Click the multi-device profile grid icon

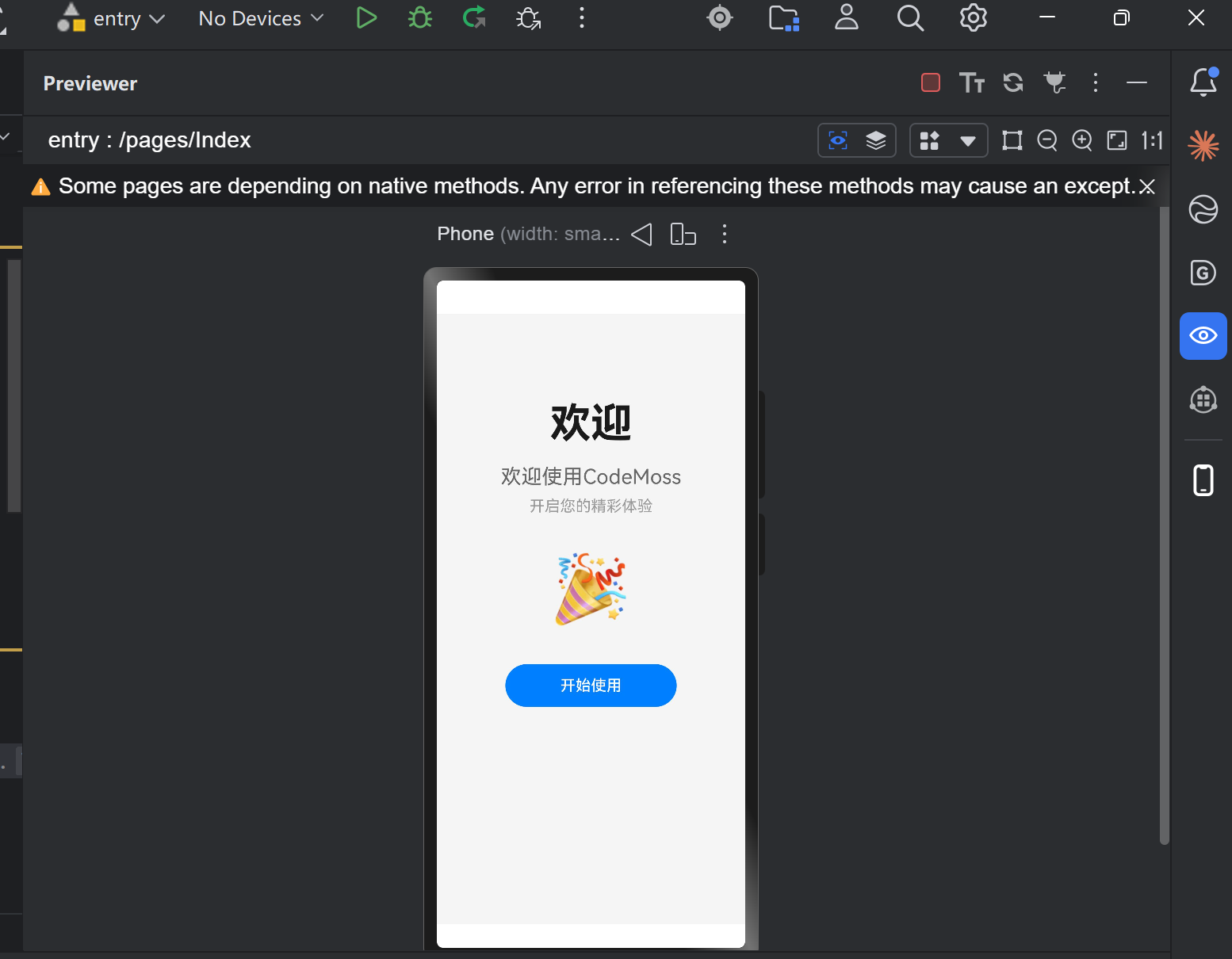tap(929, 141)
